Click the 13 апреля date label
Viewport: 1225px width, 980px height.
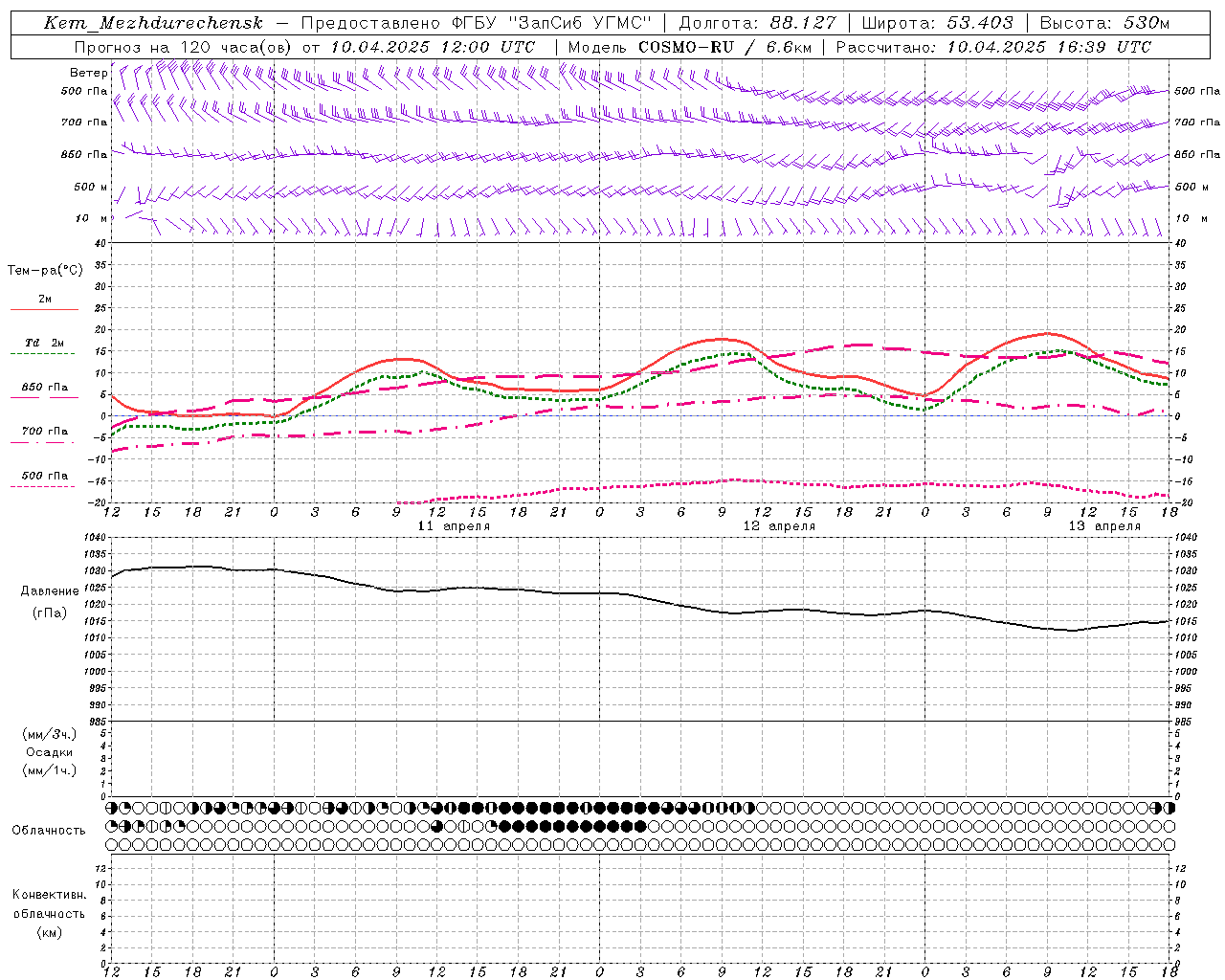pyautogui.click(x=1104, y=525)
